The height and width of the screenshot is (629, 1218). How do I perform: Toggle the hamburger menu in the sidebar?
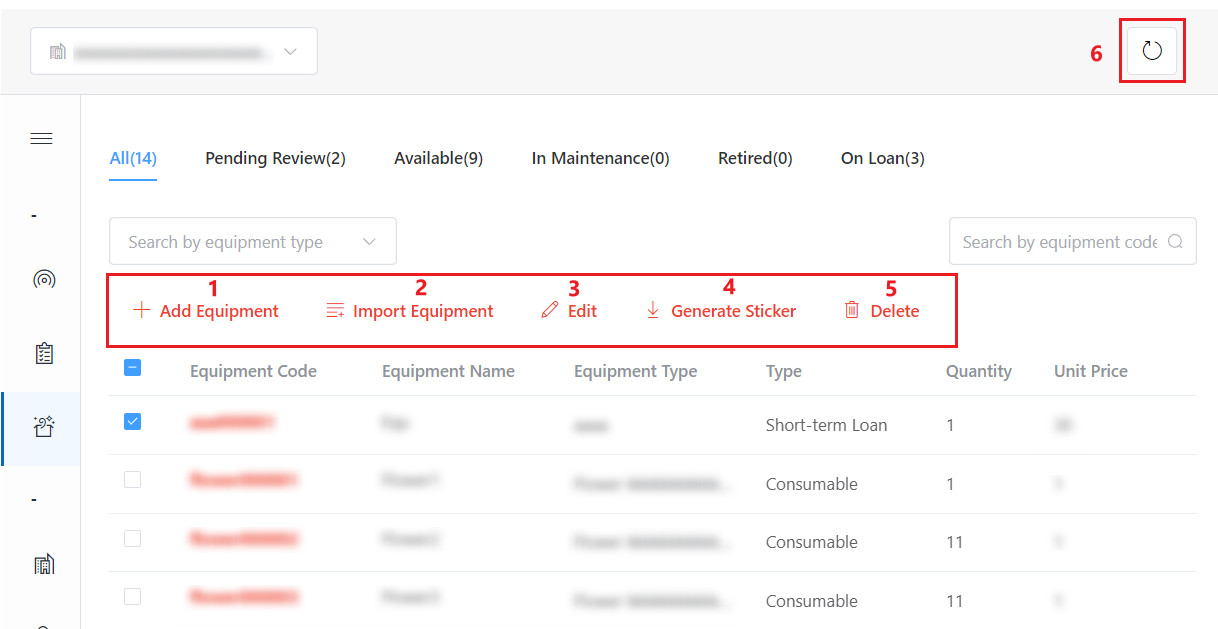(42, 139)
